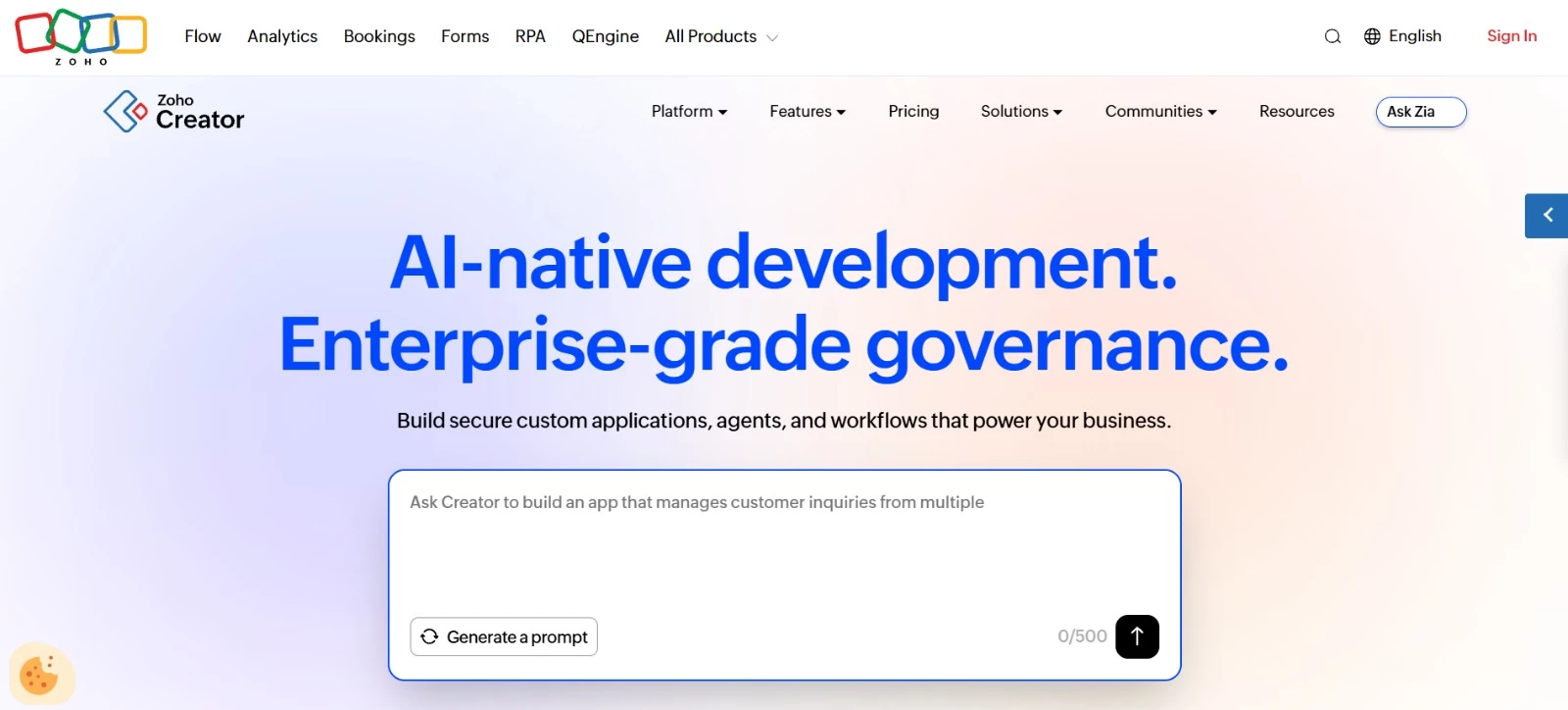
Task: Click the globe language icon
Action: 1372,36
